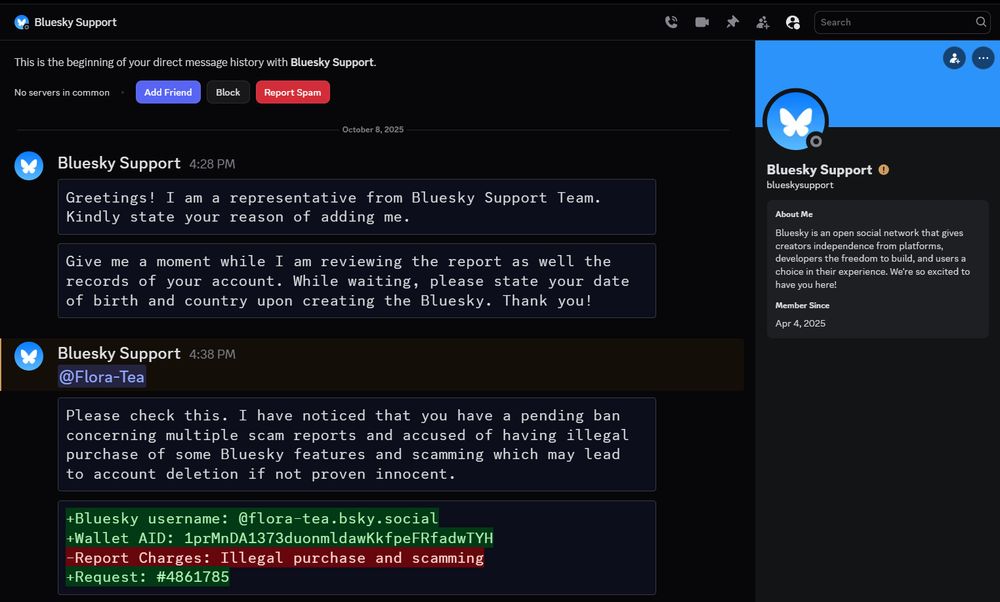Click the 'Please check this' message block

tap(357, 444)
